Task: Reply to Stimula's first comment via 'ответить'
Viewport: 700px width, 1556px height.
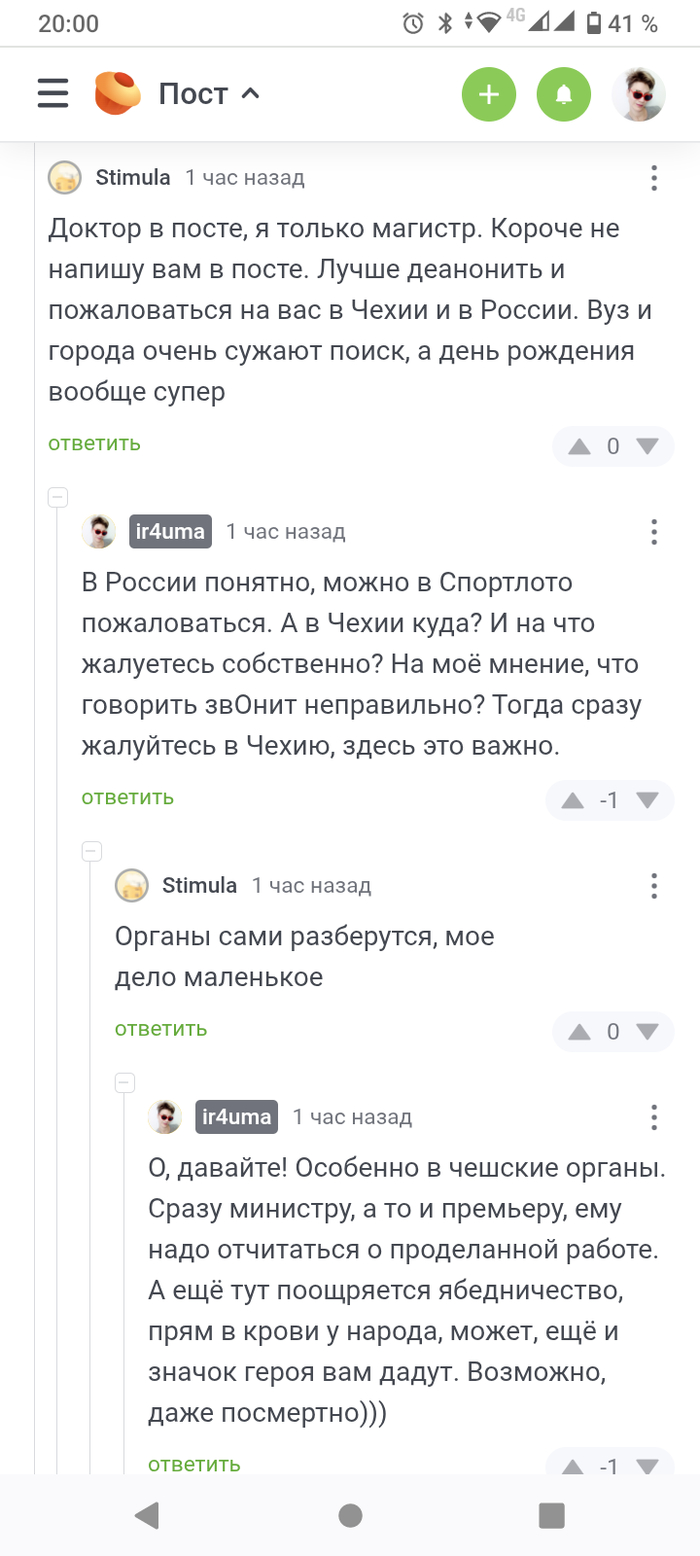Action: 94,443
